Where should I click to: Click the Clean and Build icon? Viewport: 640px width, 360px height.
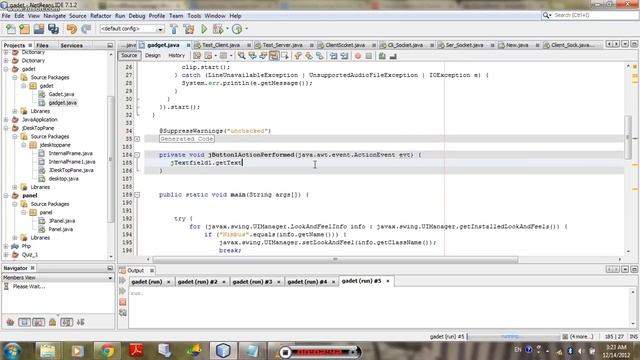pos(189,29)
